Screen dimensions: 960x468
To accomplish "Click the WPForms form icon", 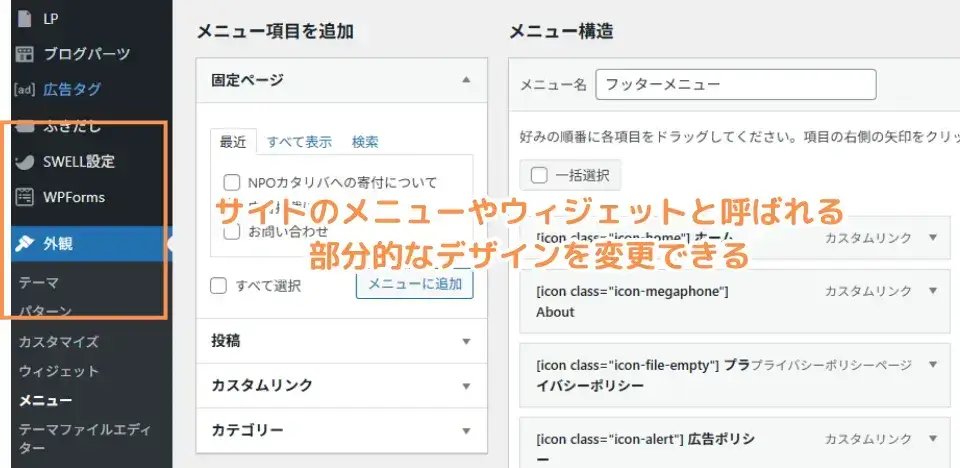I will coord(24,197).
